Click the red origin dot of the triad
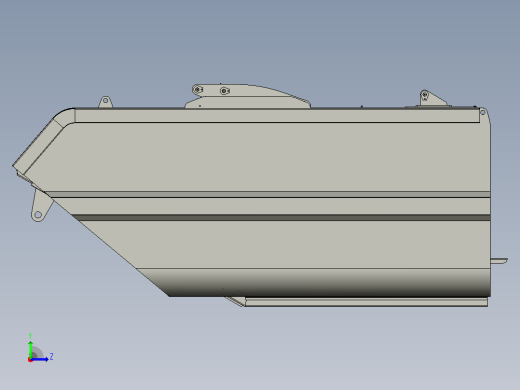 [x=30, y=360]
